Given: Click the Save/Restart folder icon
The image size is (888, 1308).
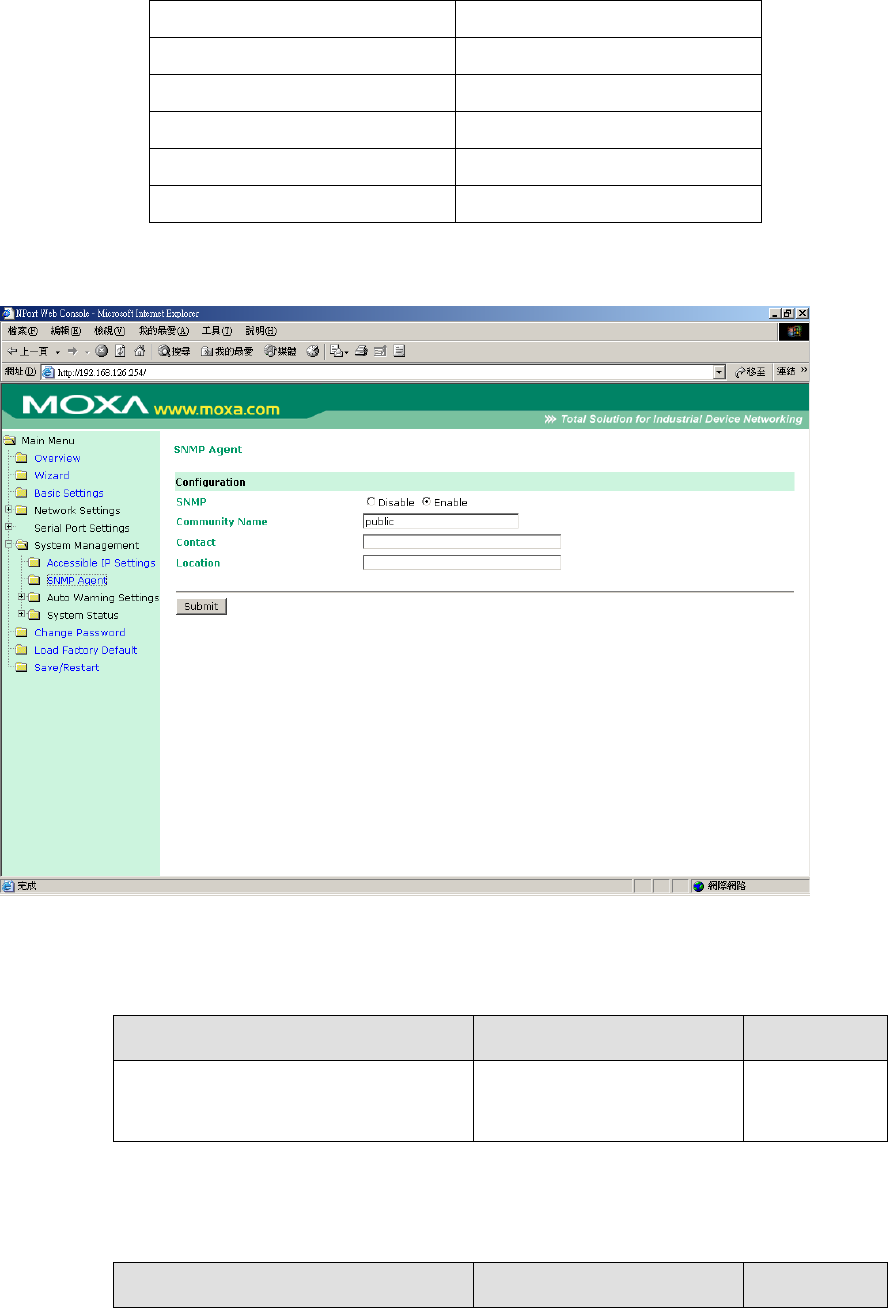Looking at the screenshot, I should pyautogui.click(x=21, y=668).
